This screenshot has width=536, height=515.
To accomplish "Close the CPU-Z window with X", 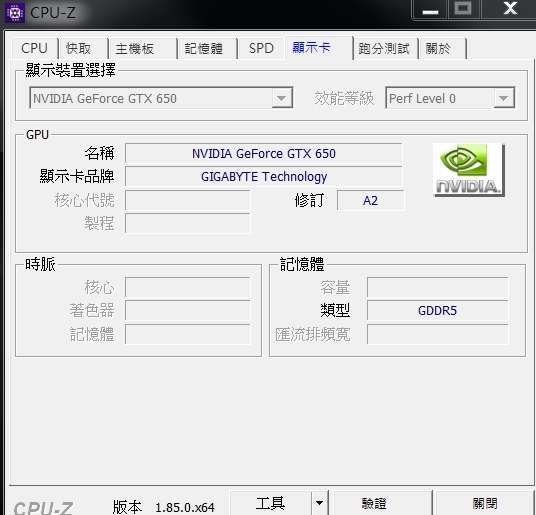I will click(x=509, y=9).
